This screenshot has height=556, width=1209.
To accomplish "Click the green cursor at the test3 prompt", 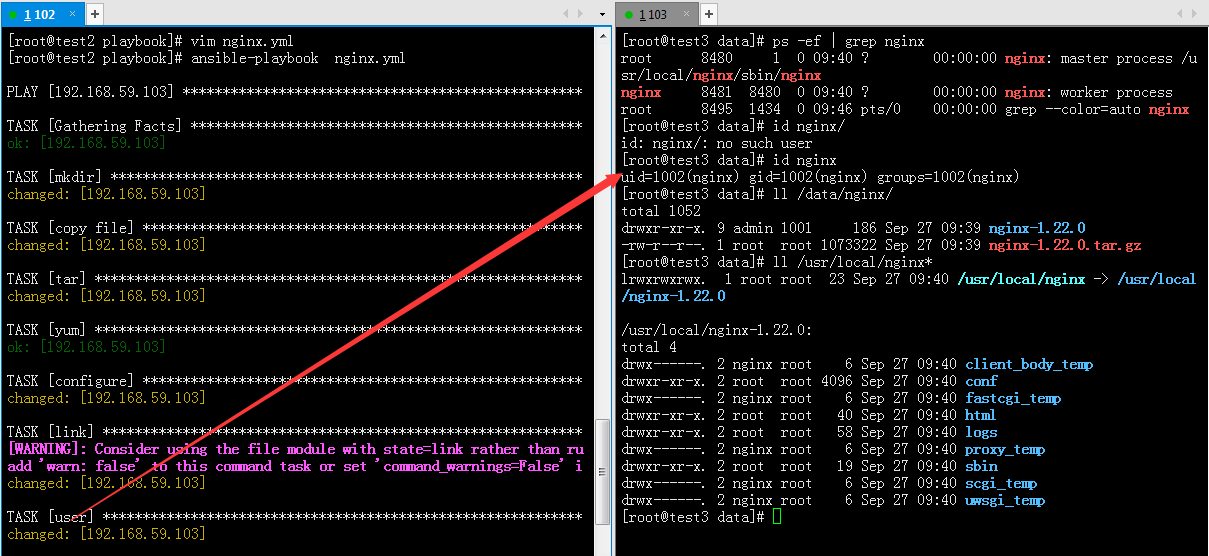I will pos(777,517).
